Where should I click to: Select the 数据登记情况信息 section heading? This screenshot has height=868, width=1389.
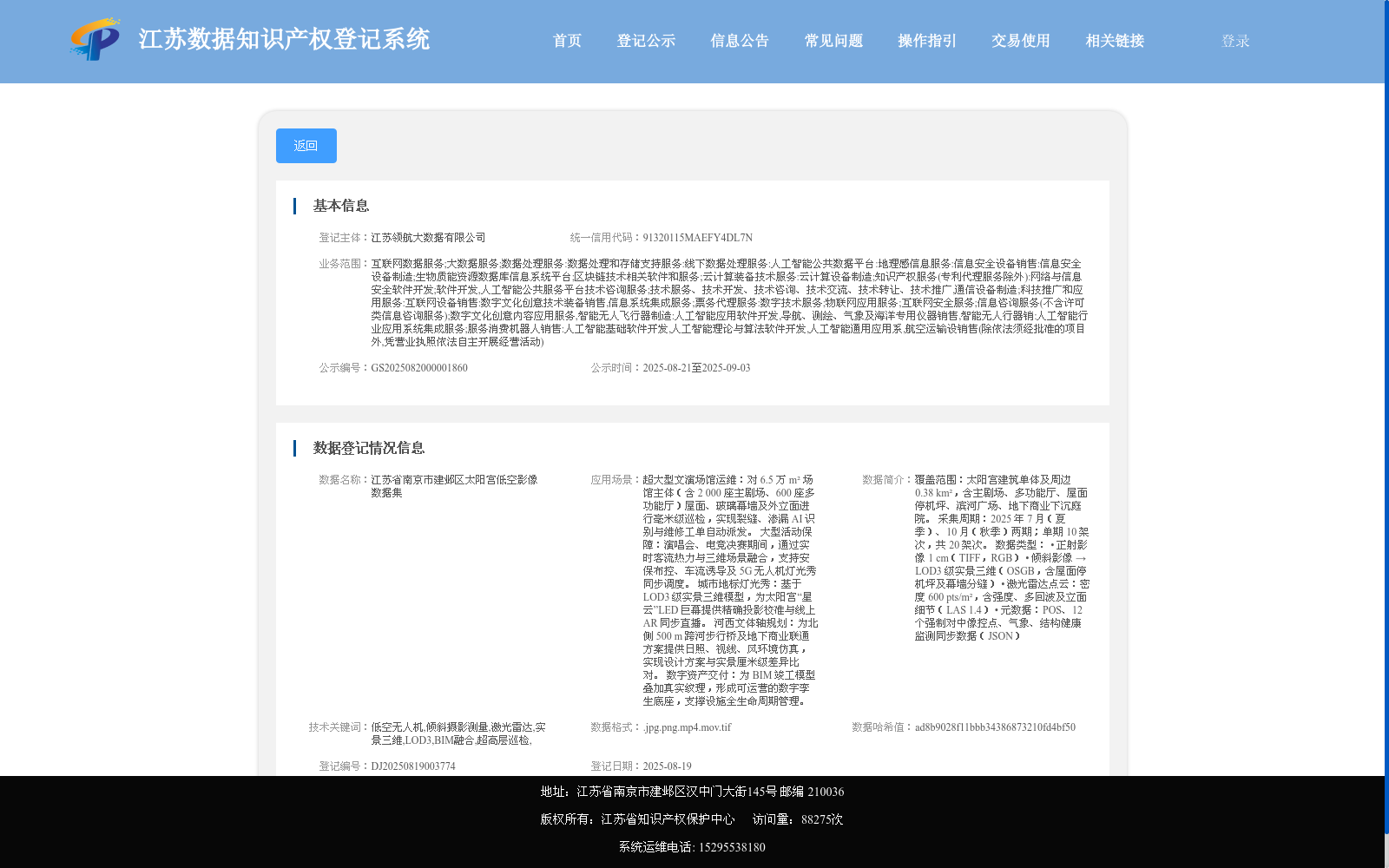click(x=369, y=448)
